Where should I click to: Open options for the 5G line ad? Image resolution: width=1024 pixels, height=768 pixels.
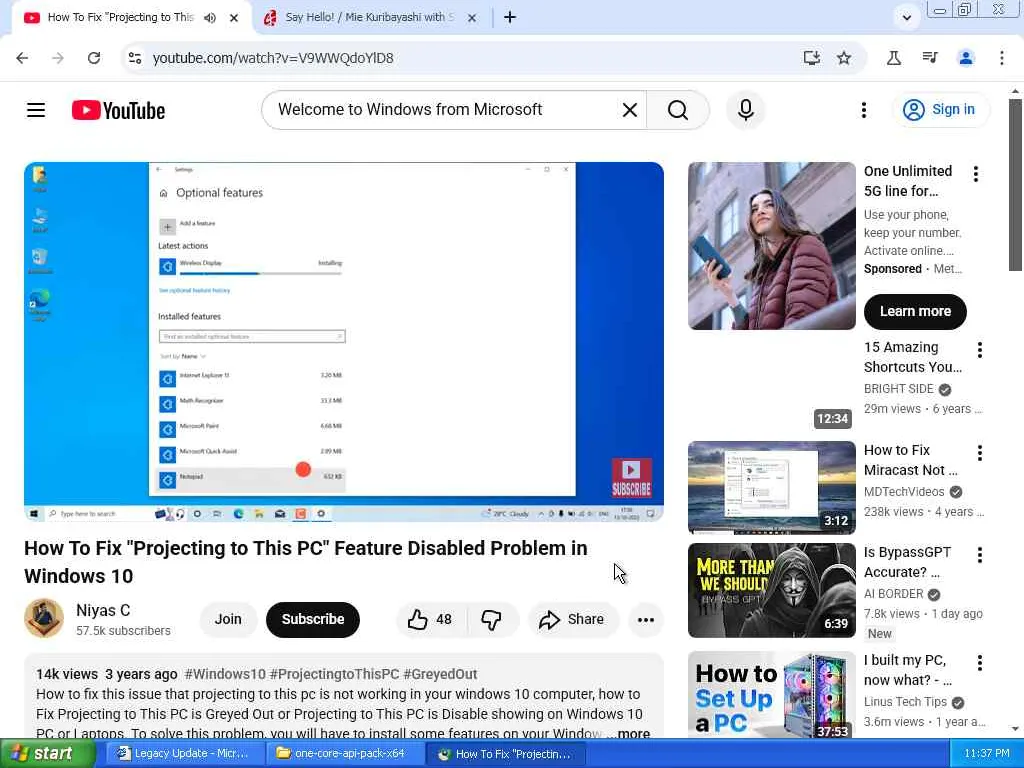(x=976, y=174)
